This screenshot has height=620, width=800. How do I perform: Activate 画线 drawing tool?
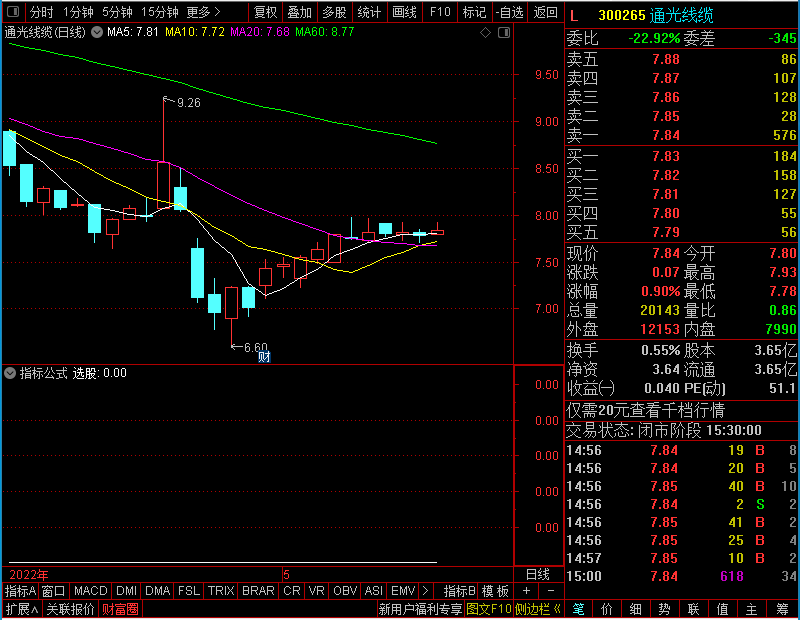(x=405, y=12)
